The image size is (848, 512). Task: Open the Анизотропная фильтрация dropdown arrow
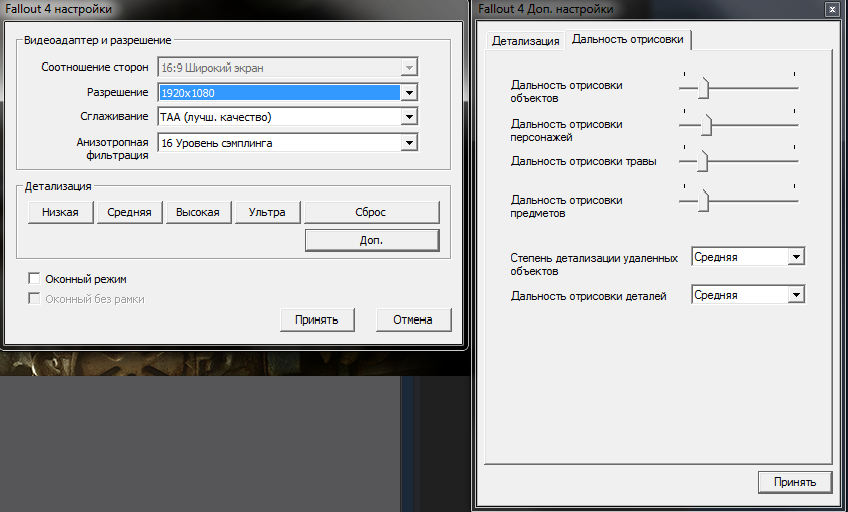click(409, 143)
